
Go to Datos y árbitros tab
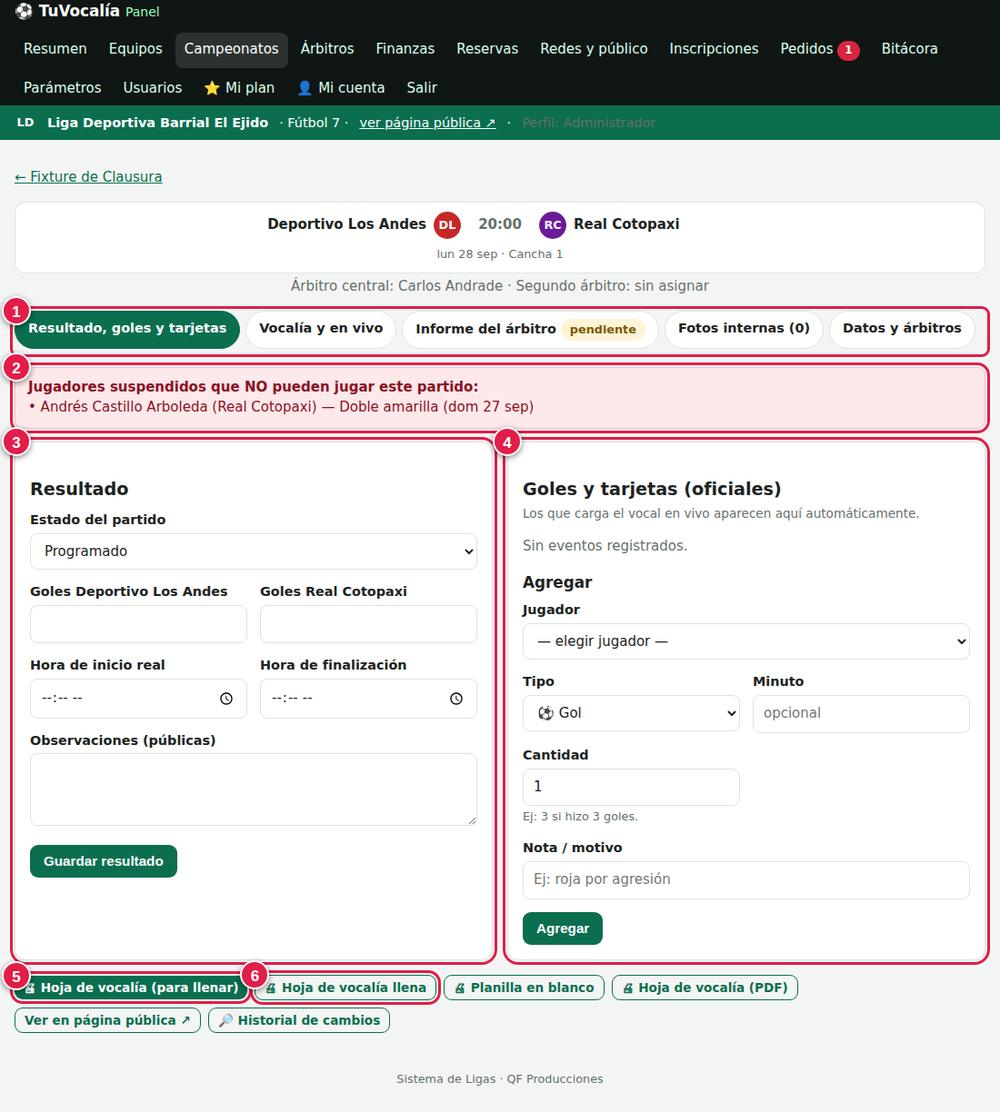coord(901,328)
